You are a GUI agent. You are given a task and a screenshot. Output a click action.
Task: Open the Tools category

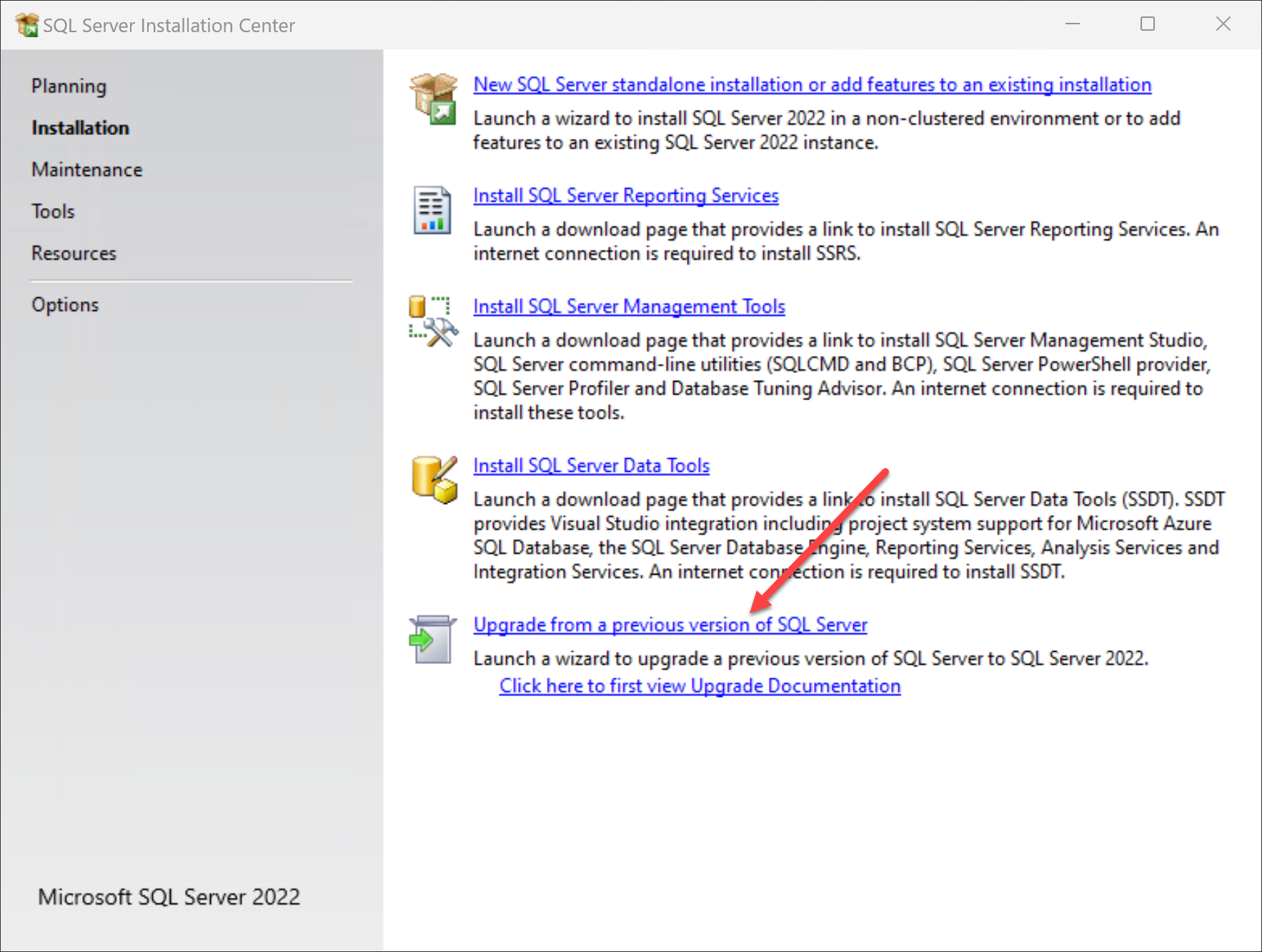[x=53, y=212]
